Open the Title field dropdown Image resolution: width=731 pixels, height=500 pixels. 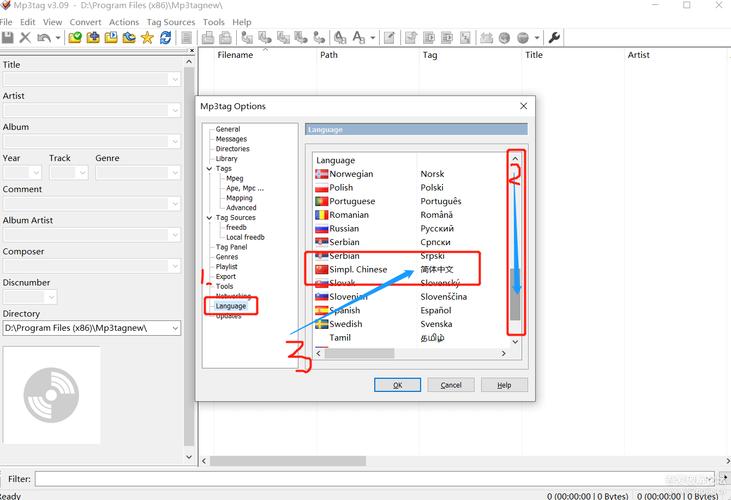pos(175,79)
